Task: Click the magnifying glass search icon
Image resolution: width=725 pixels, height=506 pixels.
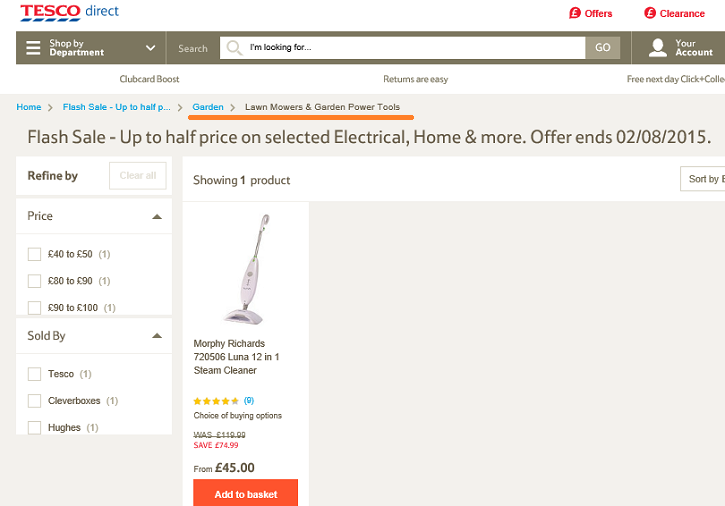Action: coord(234,48)
